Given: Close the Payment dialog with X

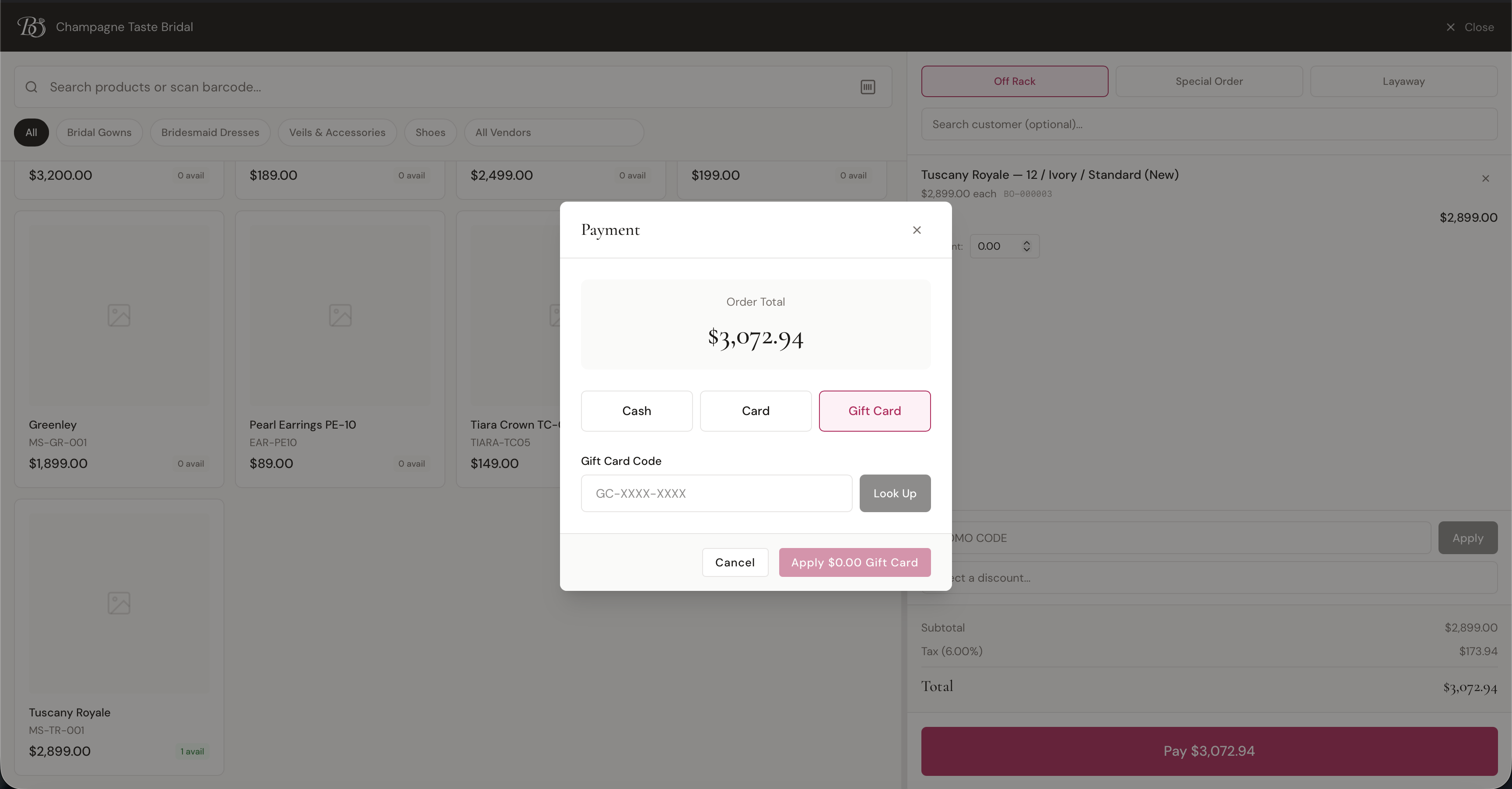Looking at the screenshot, I should [916, 230].
